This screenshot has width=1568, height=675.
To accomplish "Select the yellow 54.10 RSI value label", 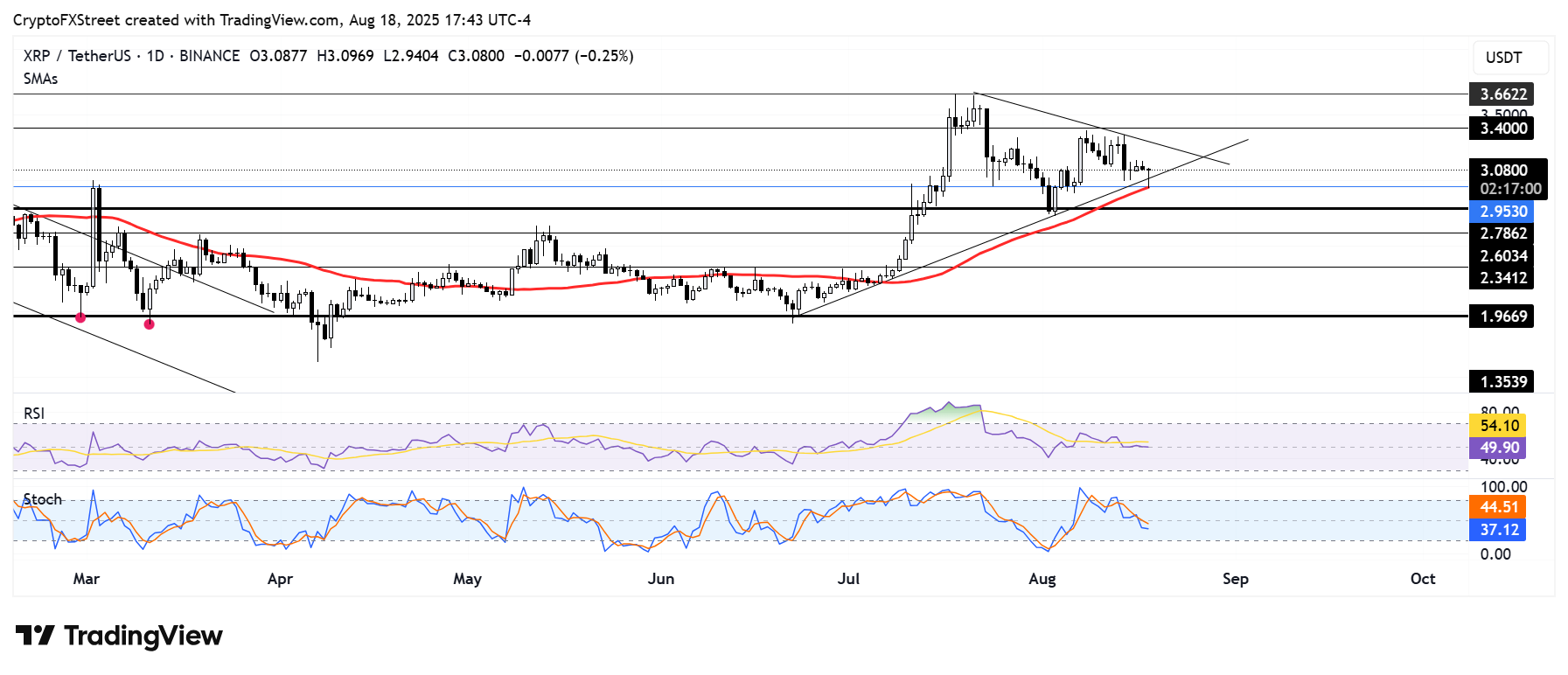I will point(1498,426).
